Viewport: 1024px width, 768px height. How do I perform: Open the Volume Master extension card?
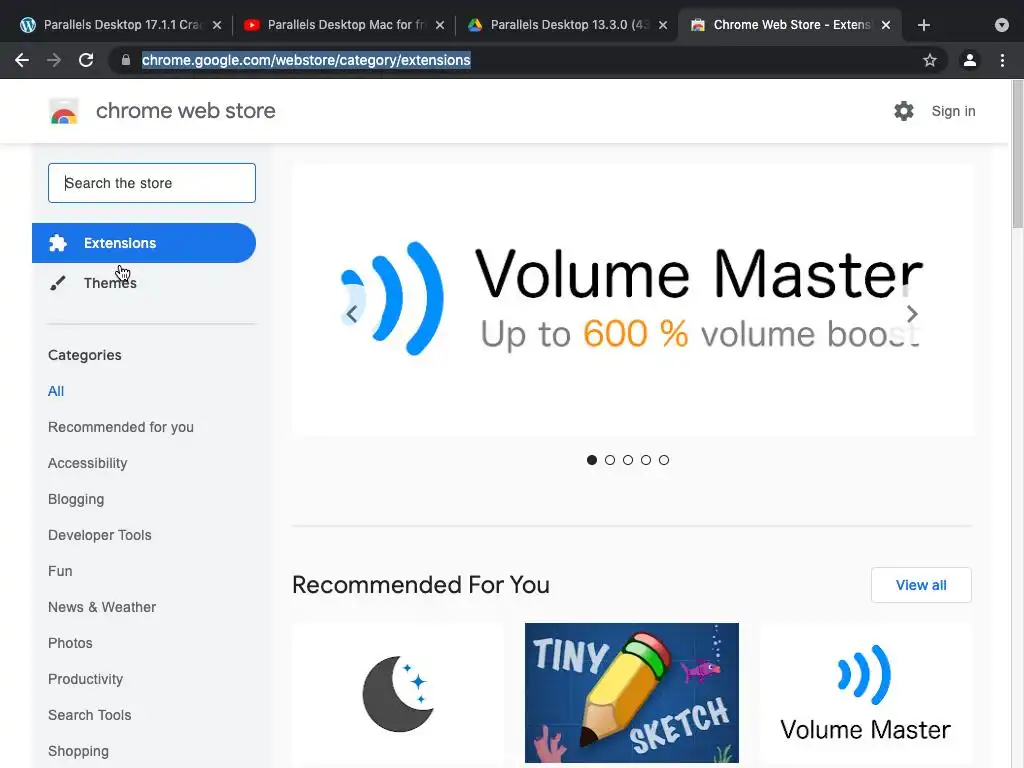[x=865, y=694]
